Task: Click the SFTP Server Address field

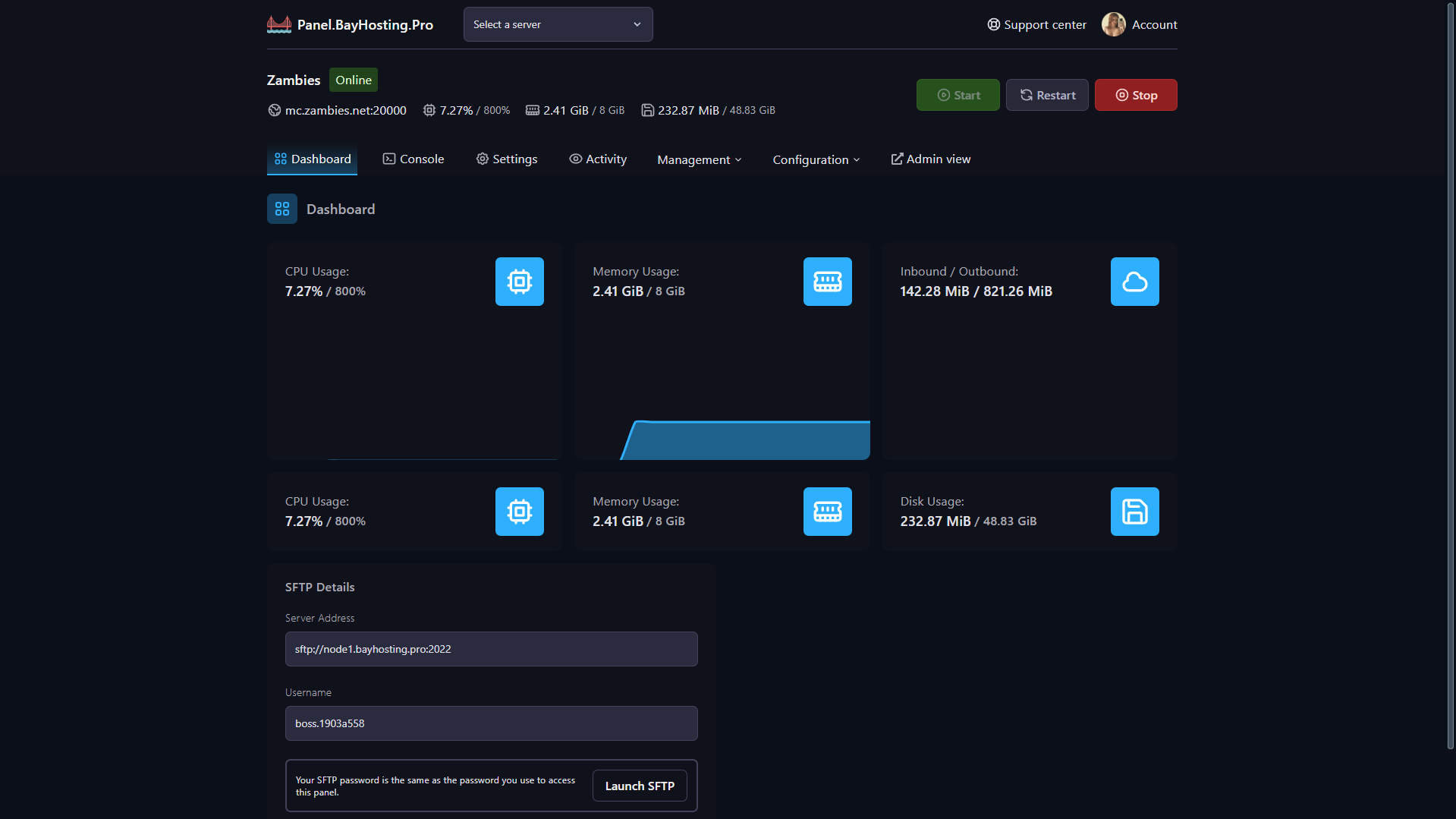Action: [491, 649]
